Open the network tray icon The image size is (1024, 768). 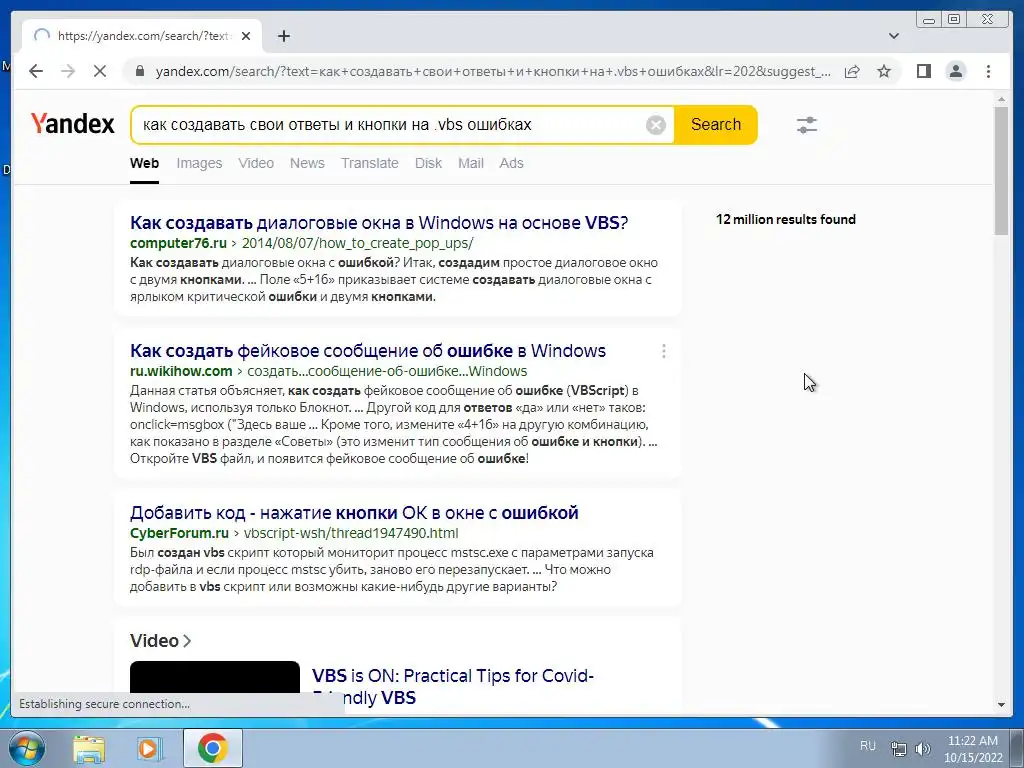(x=899, y=749)
